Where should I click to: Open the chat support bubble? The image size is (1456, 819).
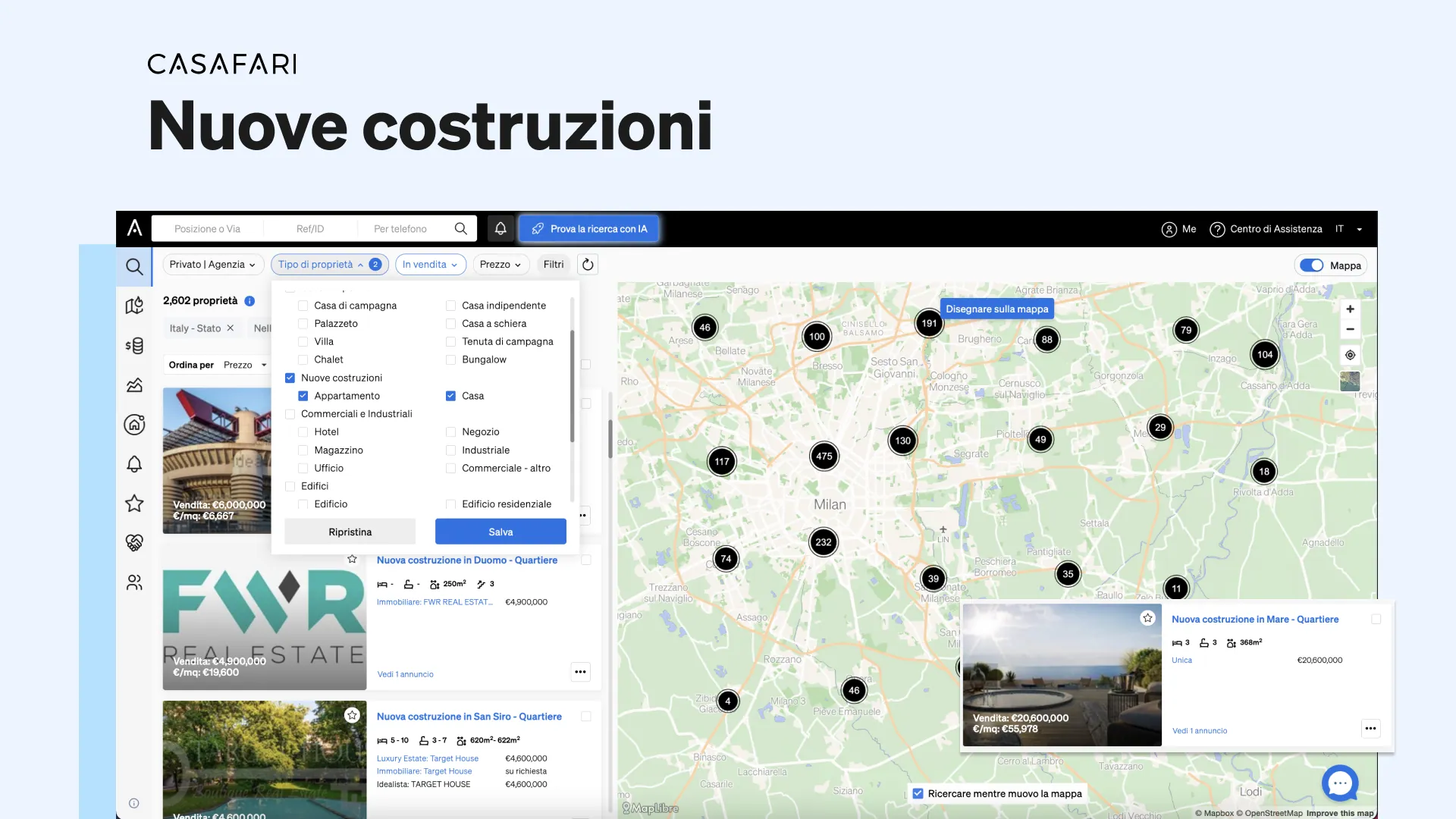(x=1340, y=783)
